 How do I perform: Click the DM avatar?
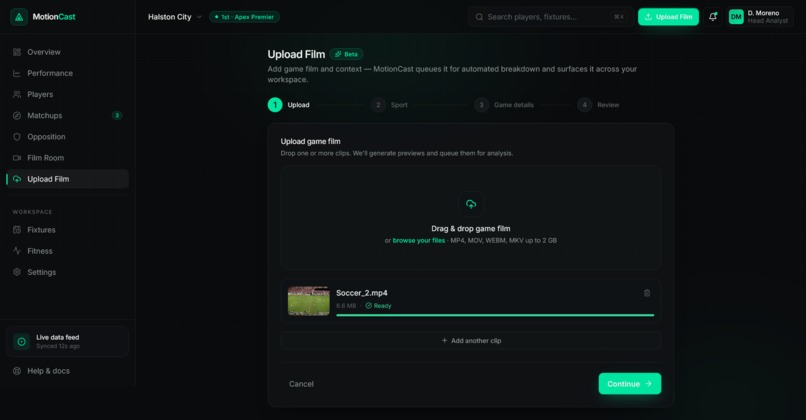(x=736, y=17)
